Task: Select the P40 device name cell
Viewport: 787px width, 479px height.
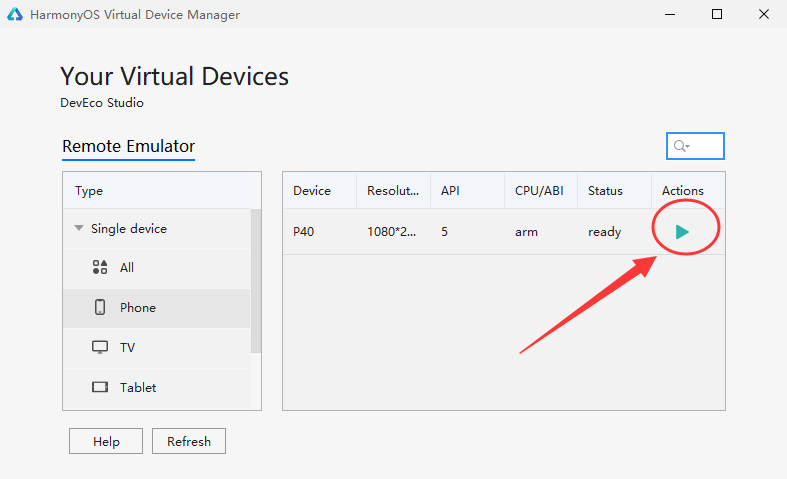Action: [304, 232]
